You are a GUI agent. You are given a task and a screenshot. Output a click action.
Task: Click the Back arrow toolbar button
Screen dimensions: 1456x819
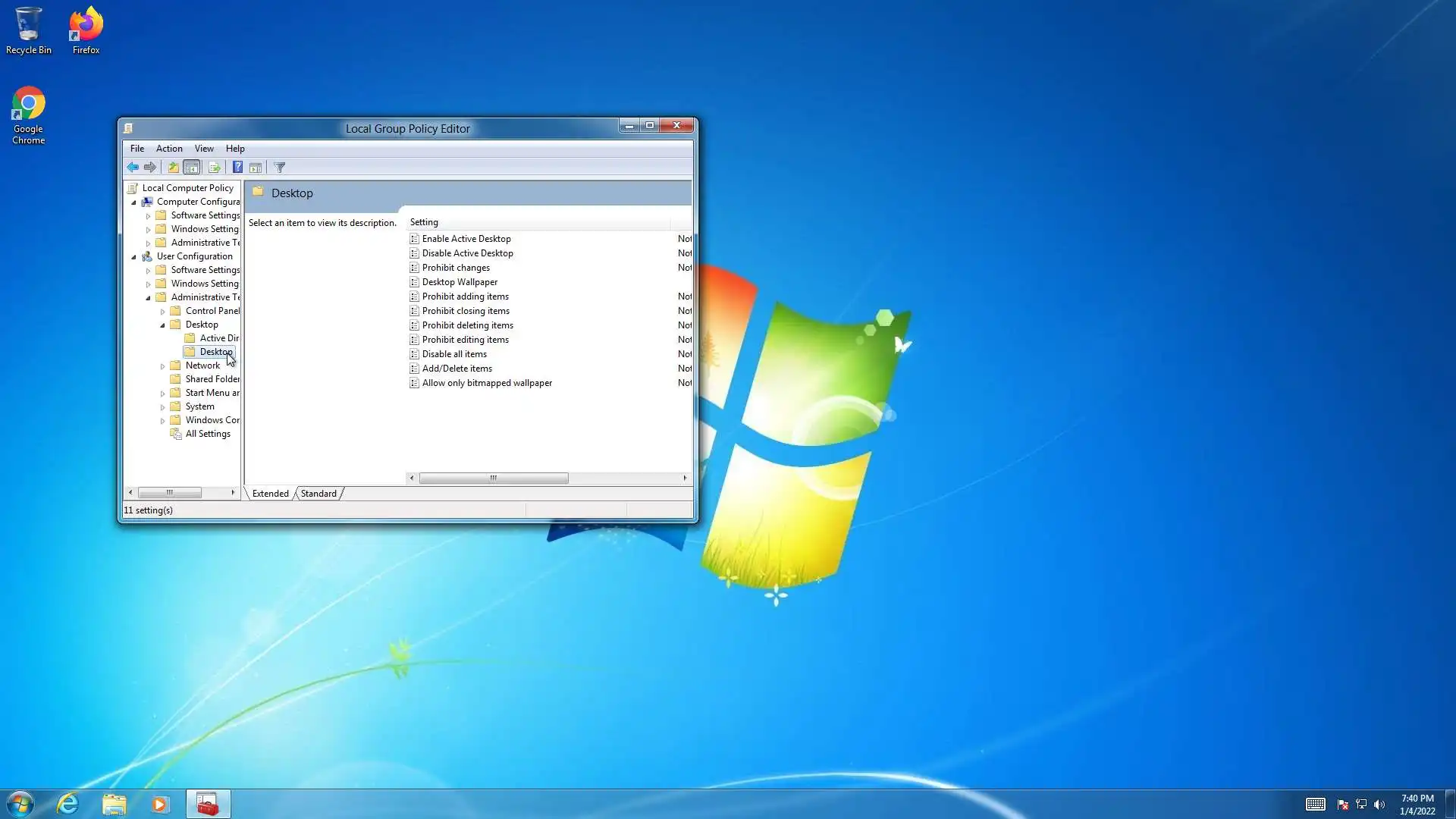(x=133, y=168)
